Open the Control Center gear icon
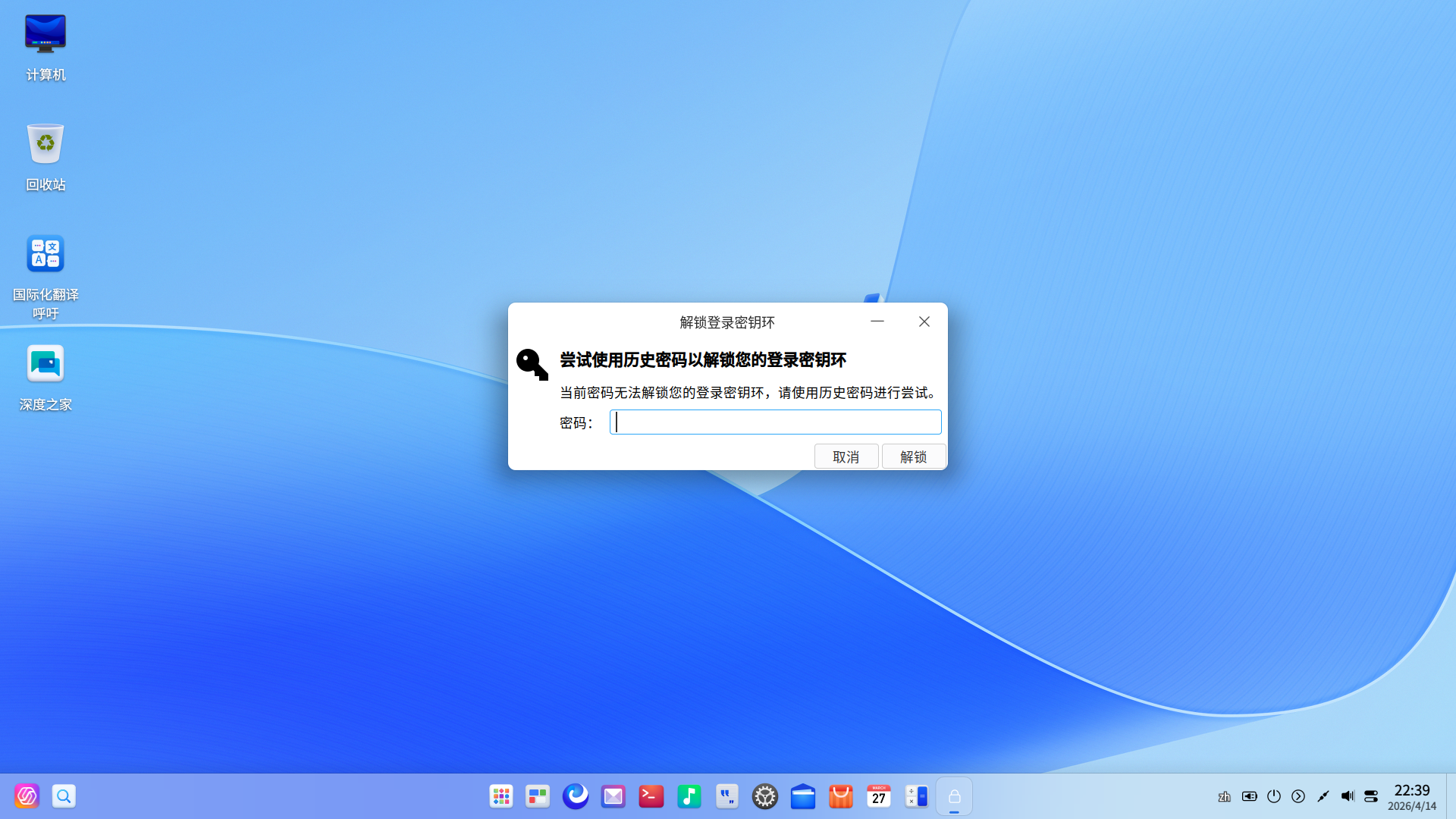Image resolution: width=1456 pixels, height=819 pixels. [764, 796]
